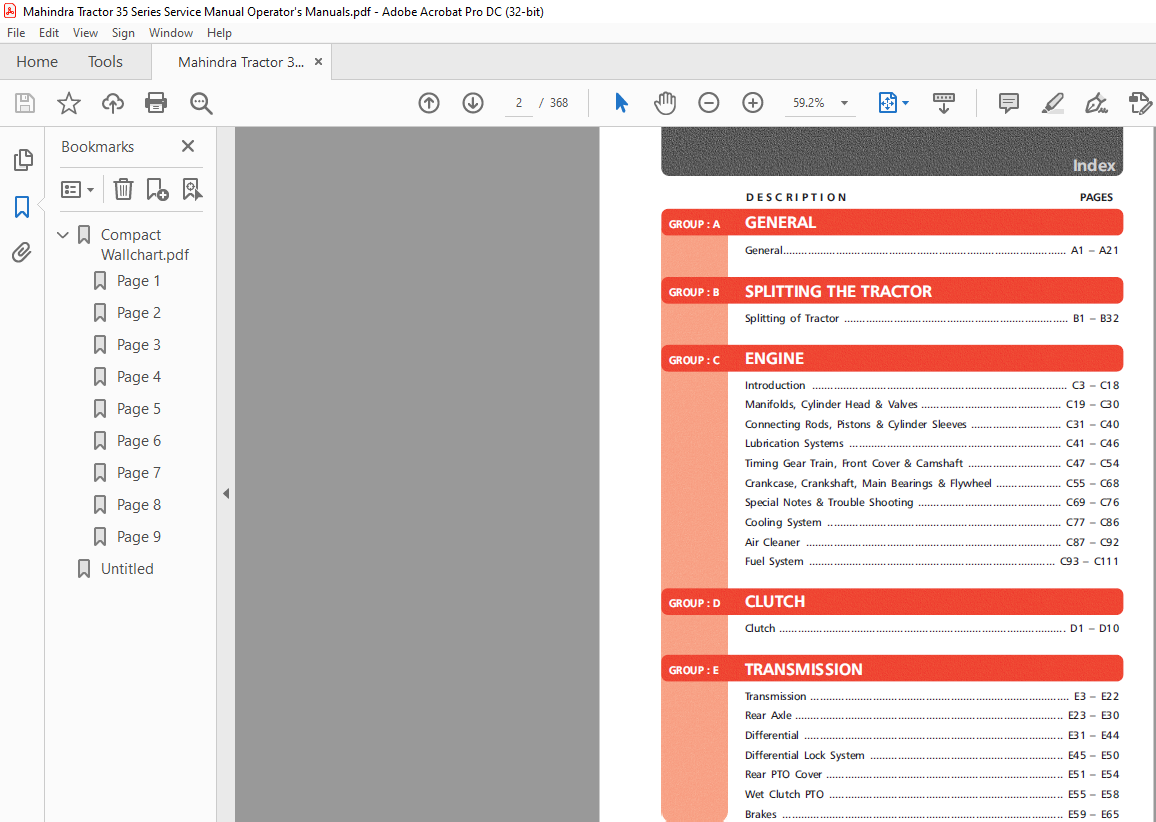Screen dimensions: 1156x822
Task: Jump to bookmark Page 2
Action: pyautogui.click(x=138, y=313)
